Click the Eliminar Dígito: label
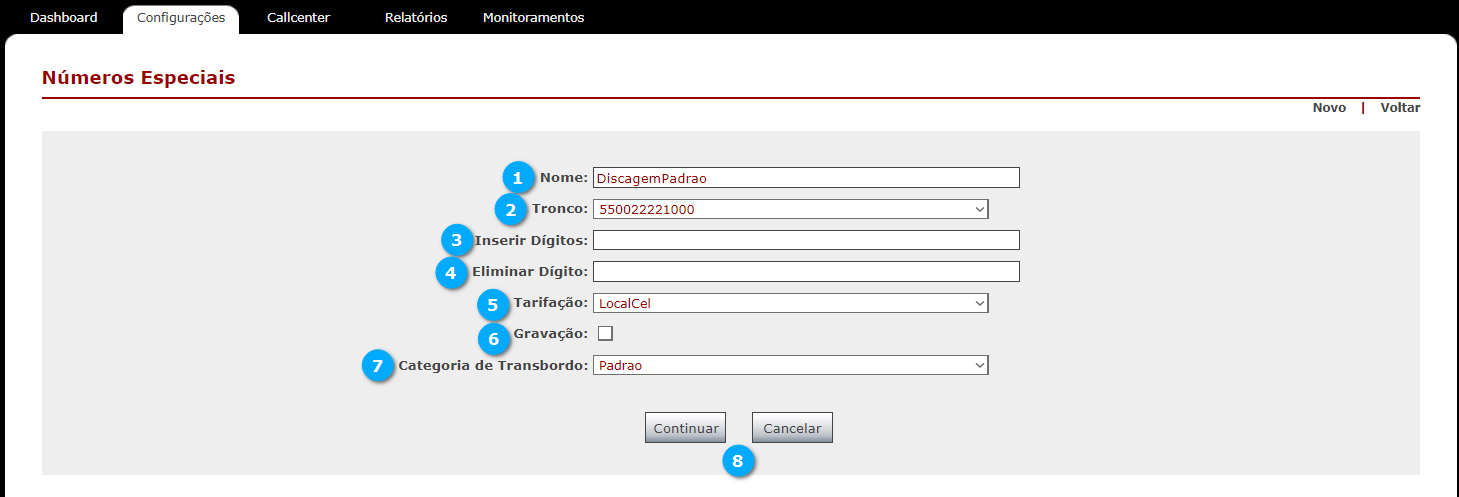The height and width of the screenshot is (497, 1459). 530,271
